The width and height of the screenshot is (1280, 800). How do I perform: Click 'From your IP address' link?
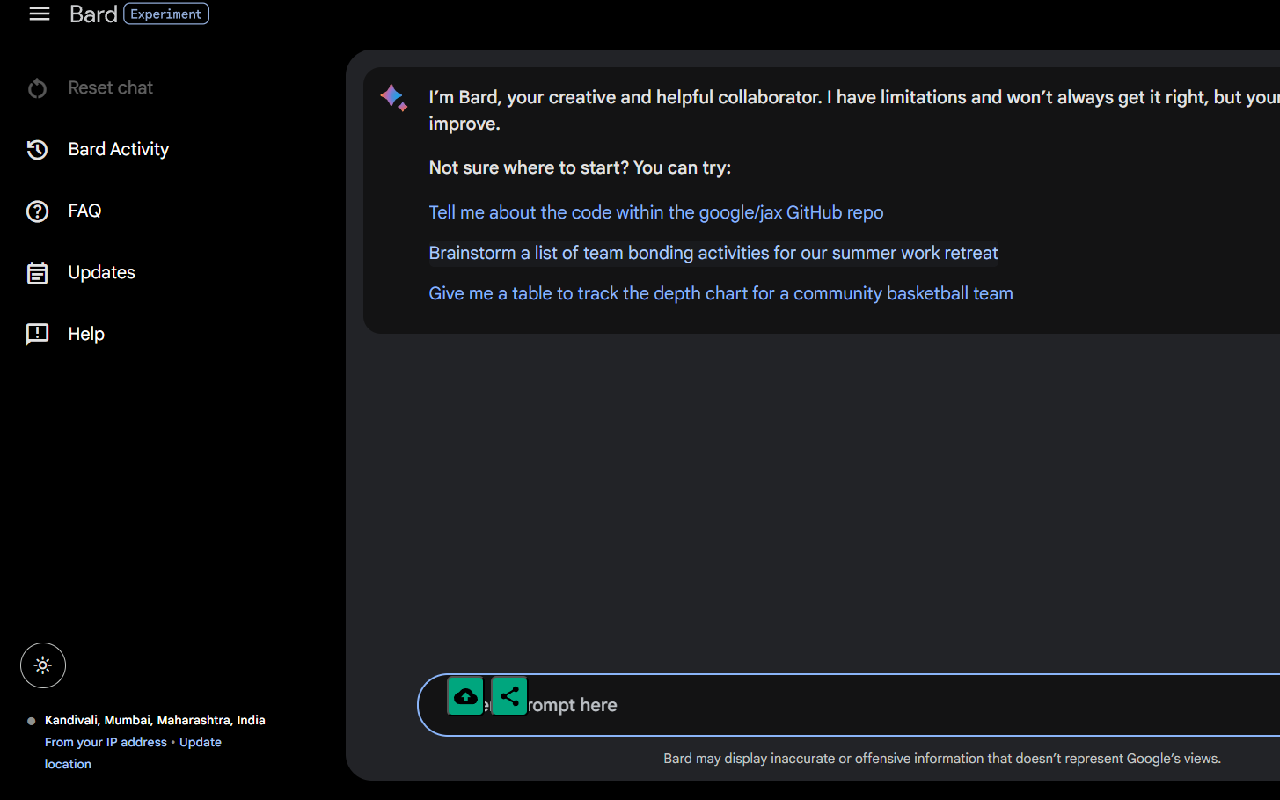tap(106, 742)
